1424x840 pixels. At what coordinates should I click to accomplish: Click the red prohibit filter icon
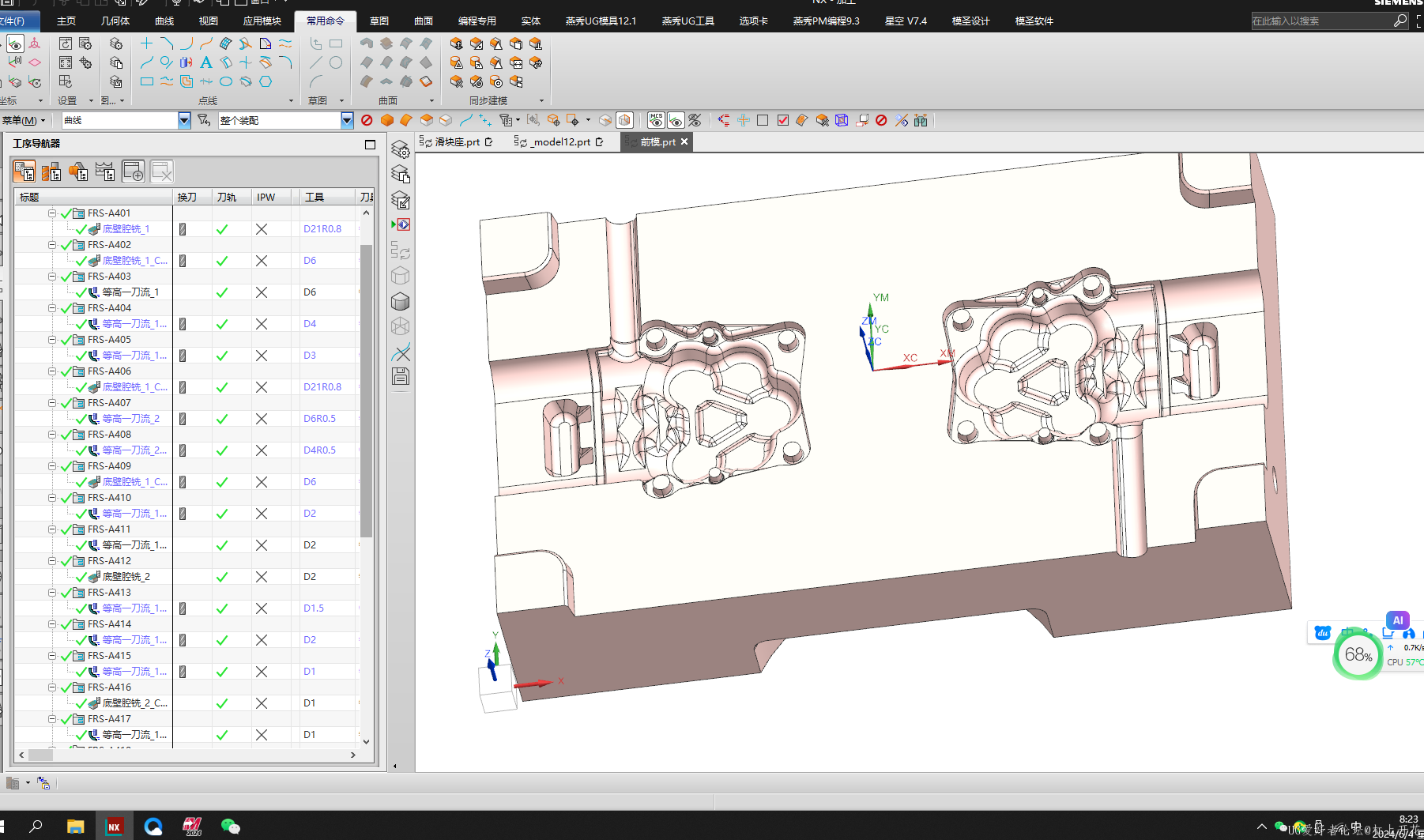pyautogui.click(x=367, y=120)
